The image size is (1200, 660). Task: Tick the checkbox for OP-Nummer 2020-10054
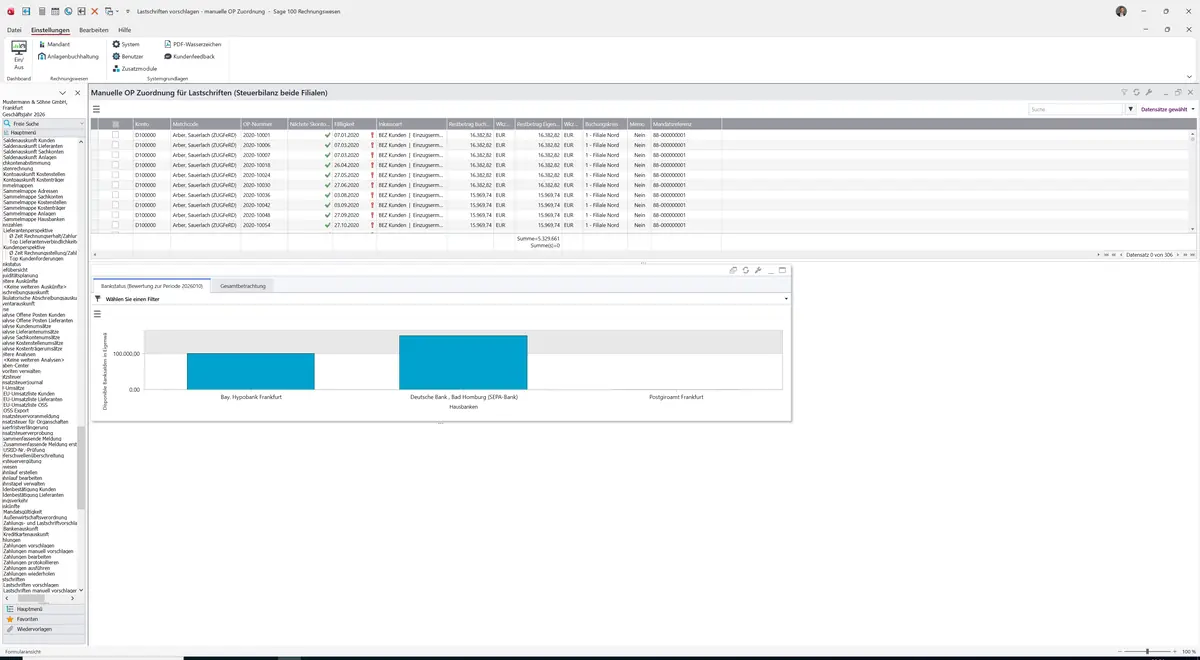click(115, 225)
